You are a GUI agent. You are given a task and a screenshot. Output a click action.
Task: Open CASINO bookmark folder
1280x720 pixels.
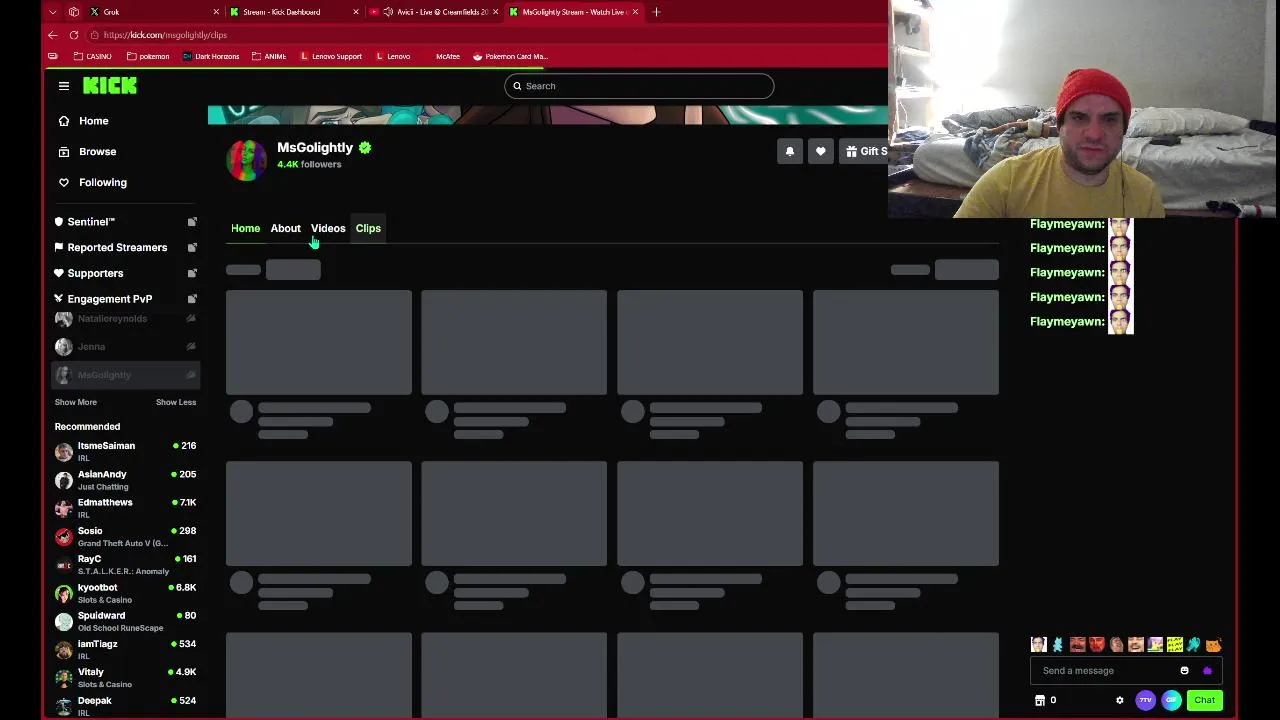point(93,56)
